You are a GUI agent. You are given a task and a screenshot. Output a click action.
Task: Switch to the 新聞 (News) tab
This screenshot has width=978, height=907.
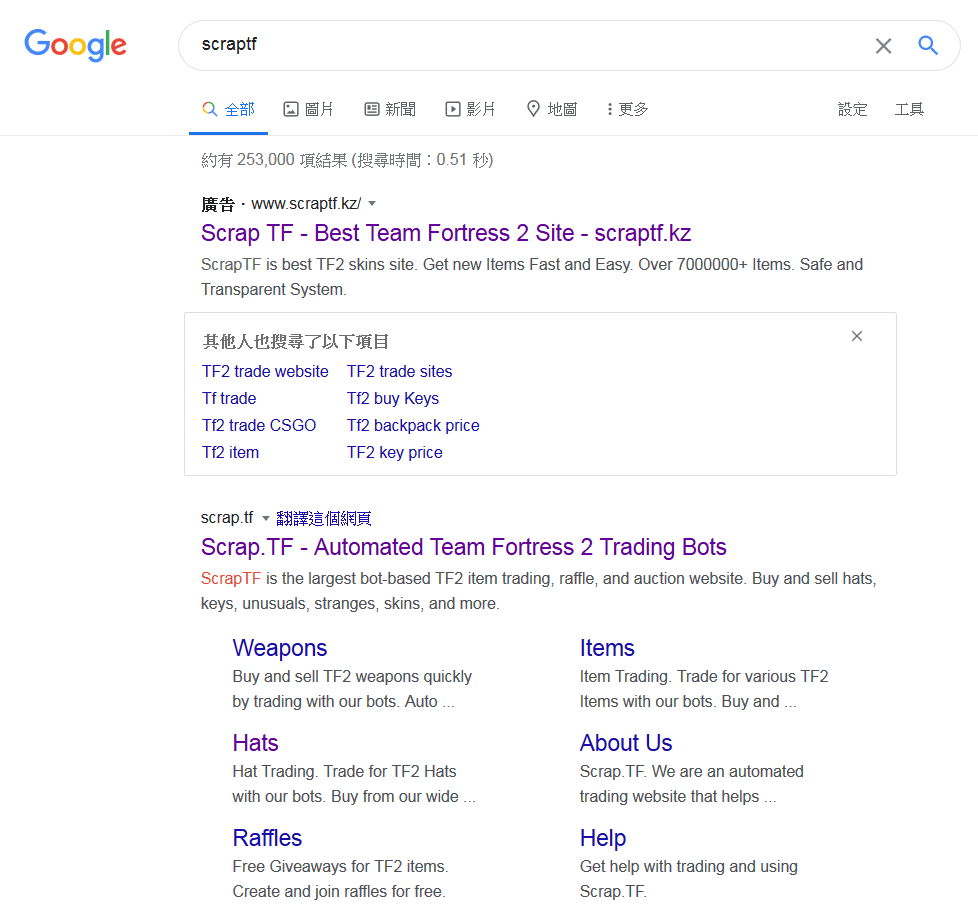390,109
